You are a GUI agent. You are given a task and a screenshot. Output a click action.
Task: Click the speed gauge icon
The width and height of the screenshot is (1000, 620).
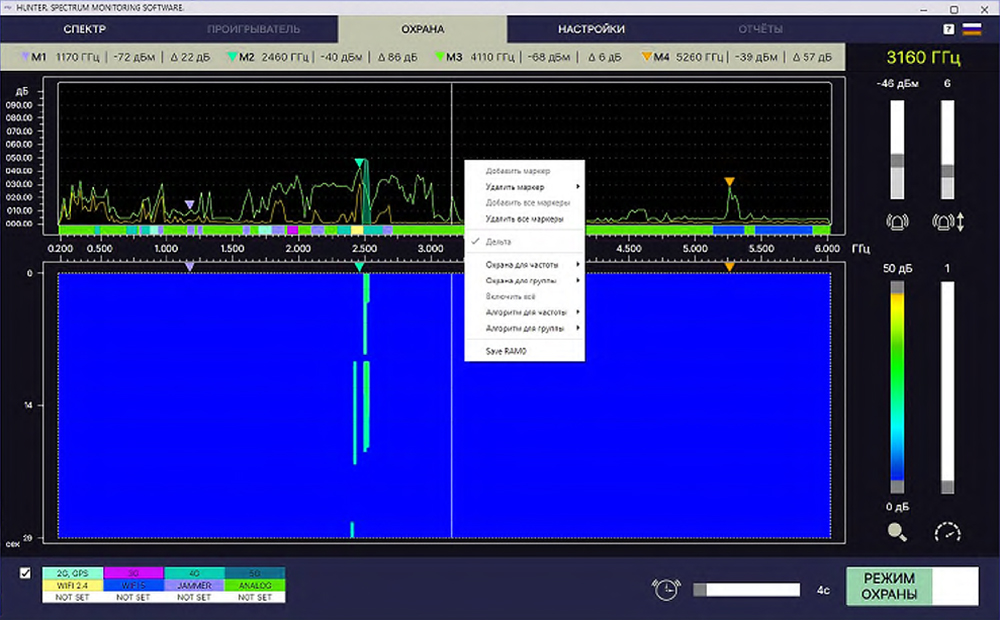click(947, 532)
